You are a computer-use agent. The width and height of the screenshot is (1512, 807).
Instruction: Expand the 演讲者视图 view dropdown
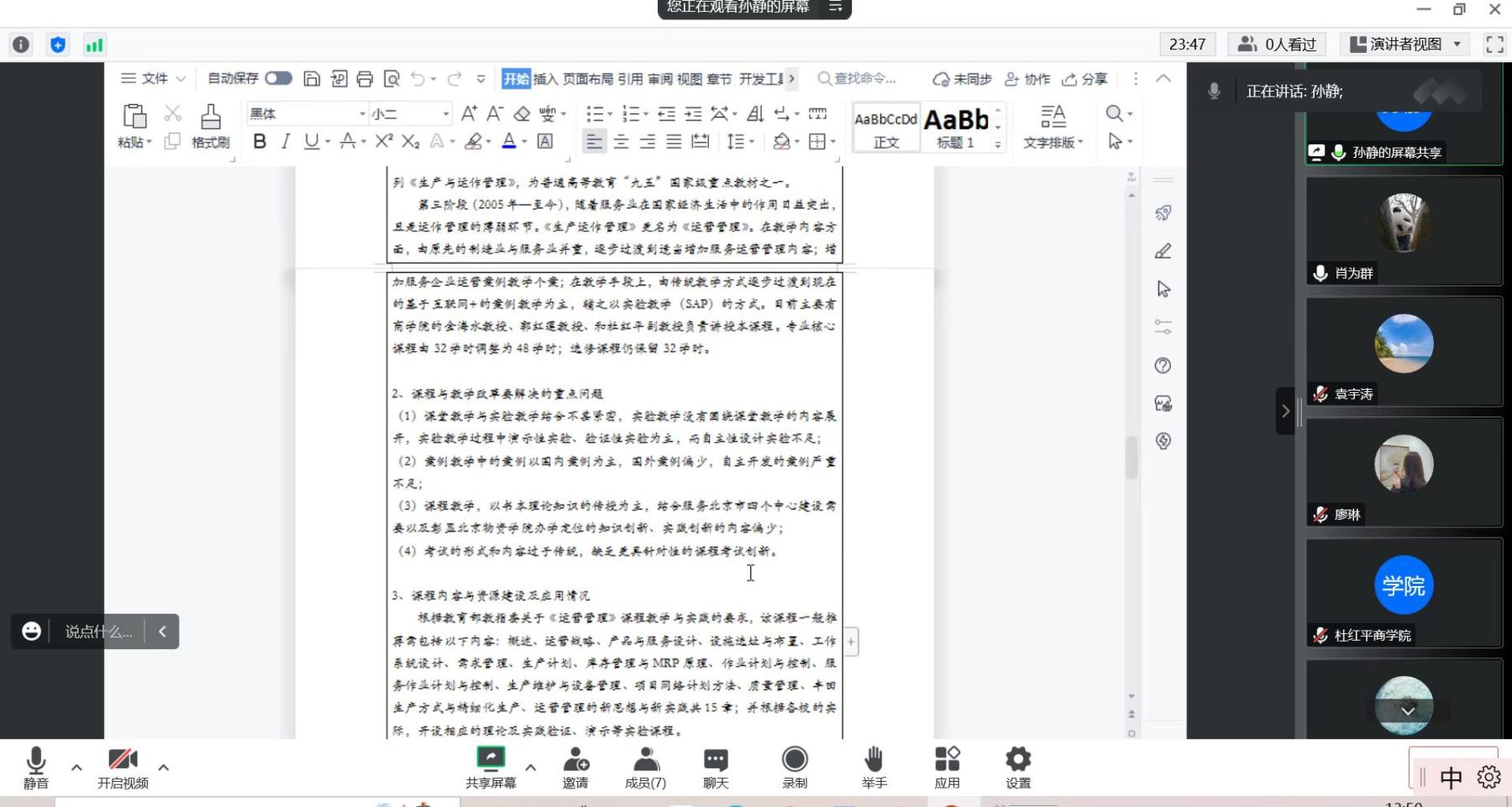coord(1406,45)
